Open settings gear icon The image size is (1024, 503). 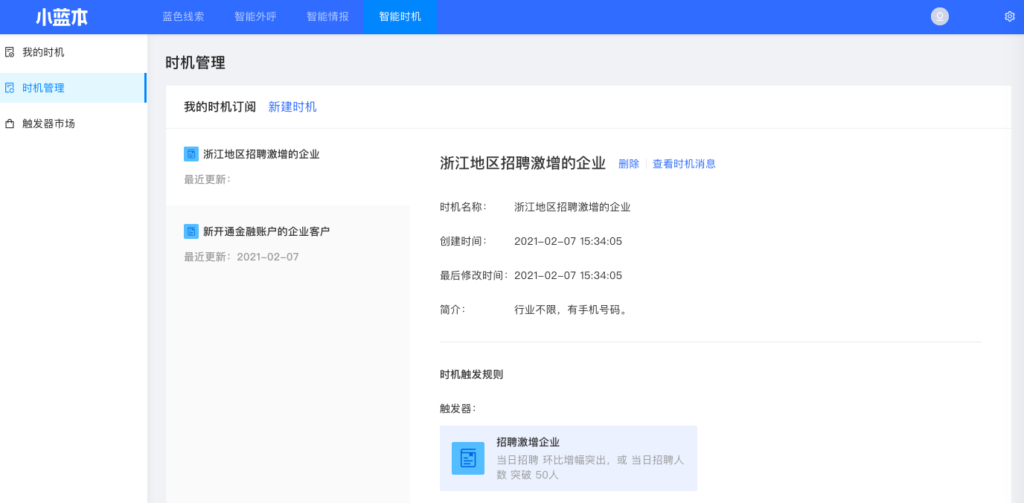point(1009,17)
